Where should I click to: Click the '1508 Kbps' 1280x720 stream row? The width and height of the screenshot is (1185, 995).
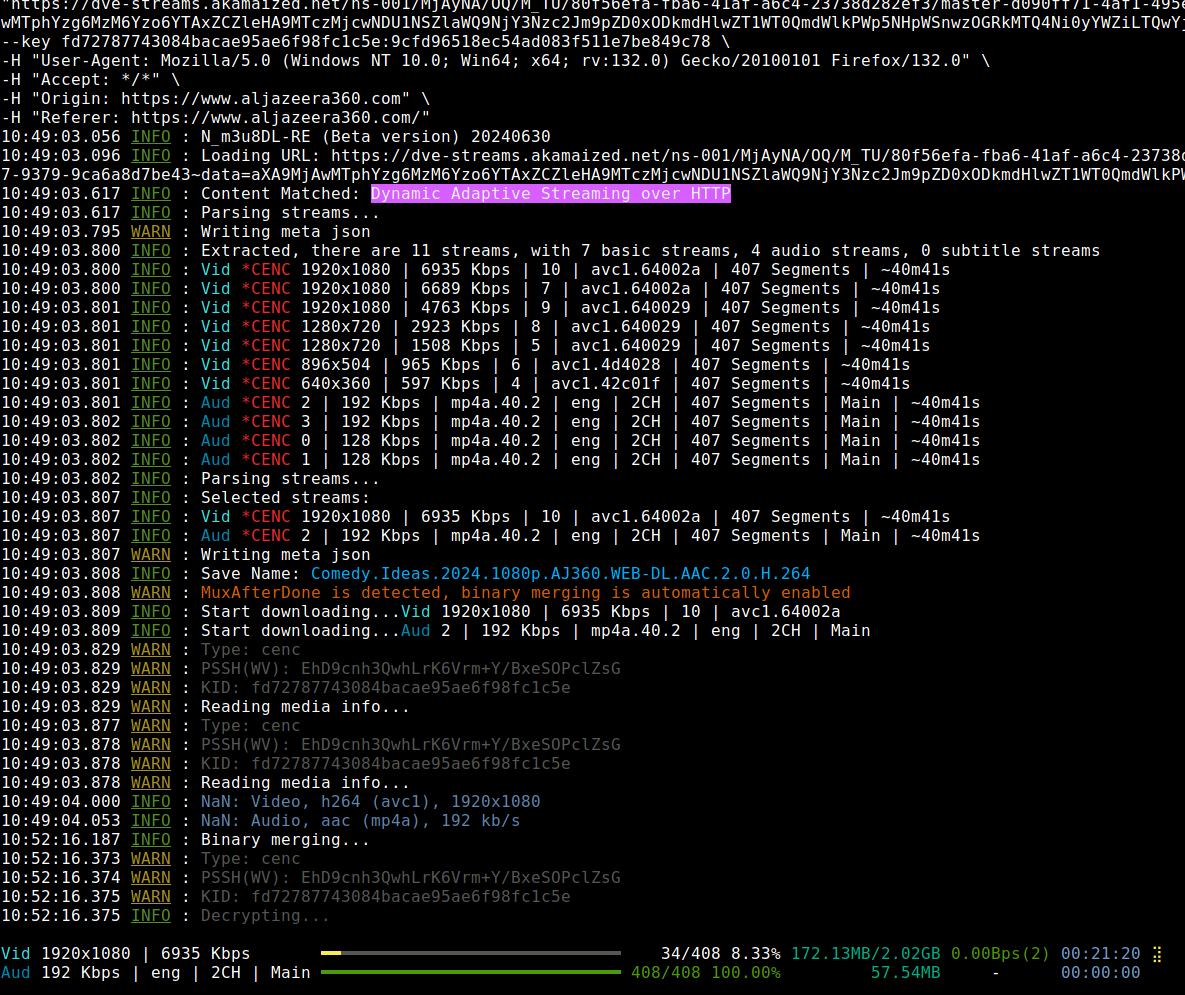(565, 345)
